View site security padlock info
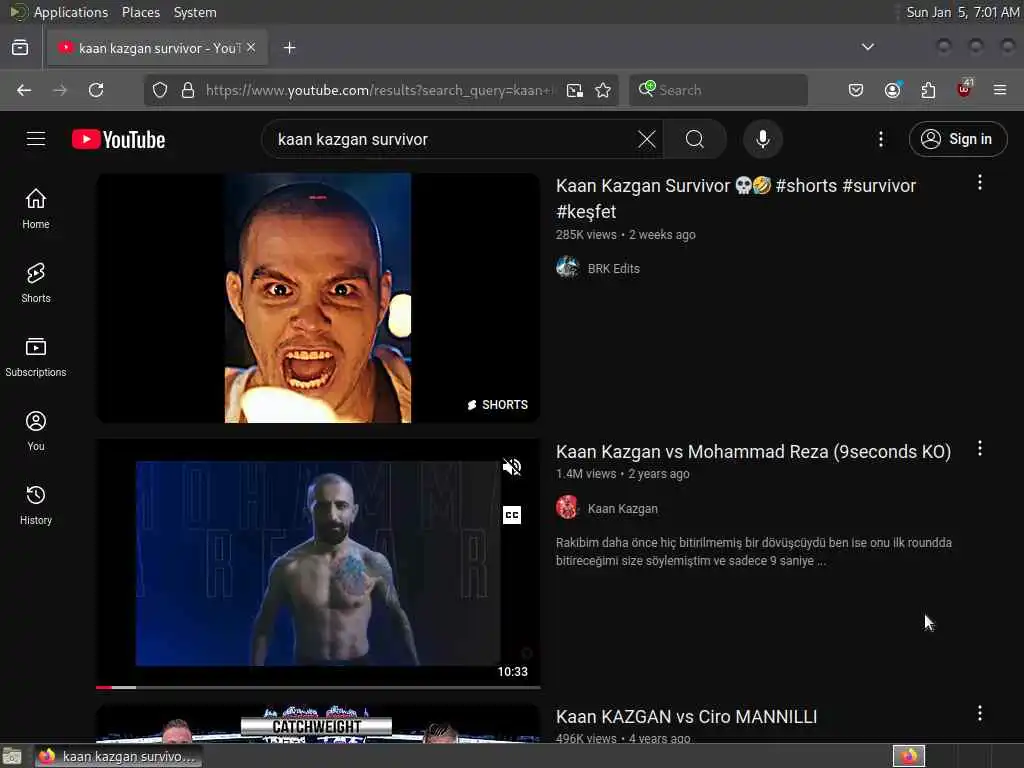Screen dimensions: 1024x768 pyautogui.click(x=188, y=90)
